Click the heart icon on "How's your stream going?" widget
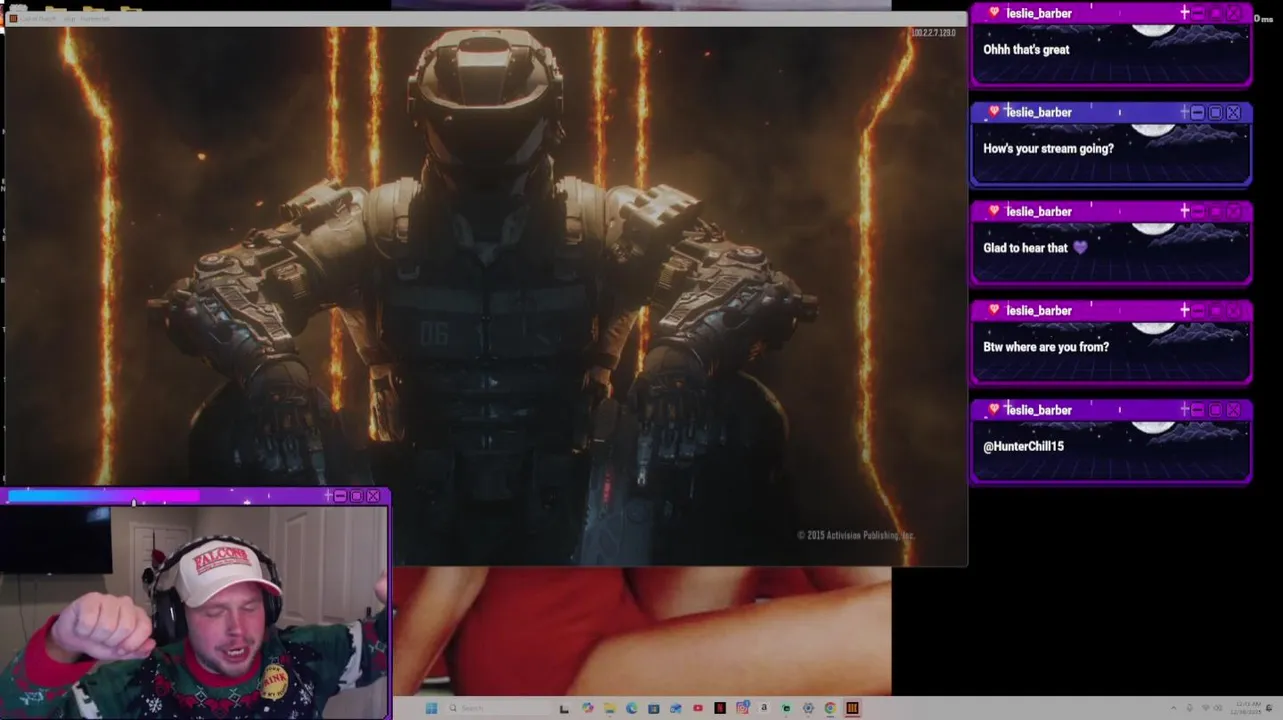The width and height of the screenshot is (1283, 720). point(993,112)
